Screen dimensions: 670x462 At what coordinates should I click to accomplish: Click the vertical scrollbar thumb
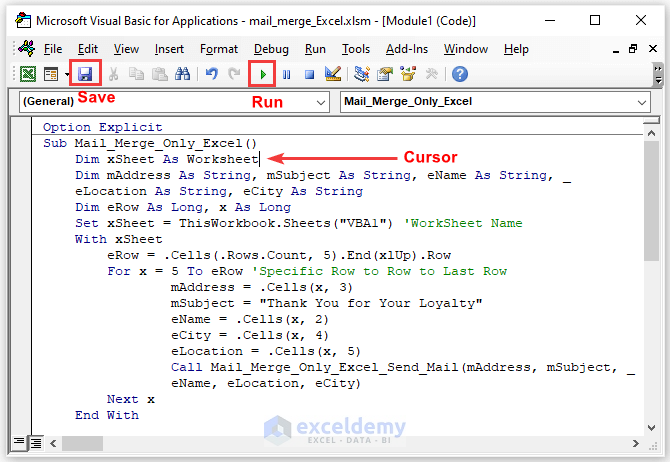pos(651,201)
